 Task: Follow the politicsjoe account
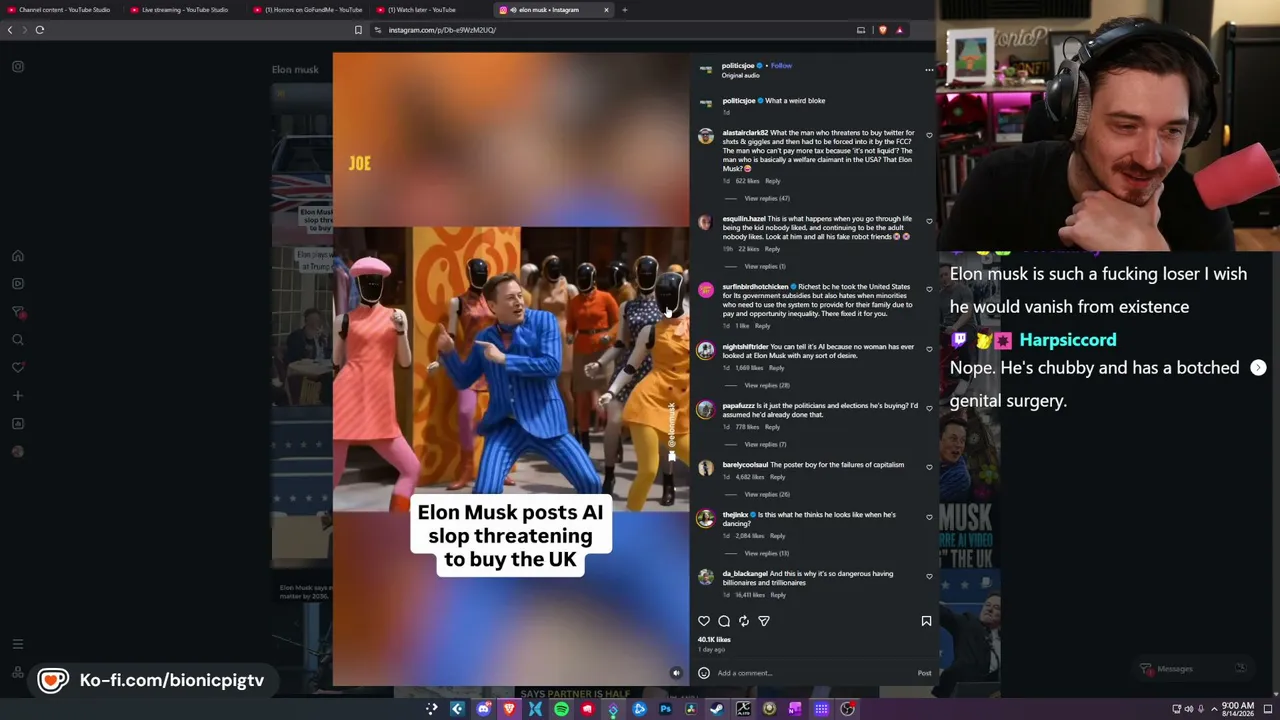click(x=781, y=66)
